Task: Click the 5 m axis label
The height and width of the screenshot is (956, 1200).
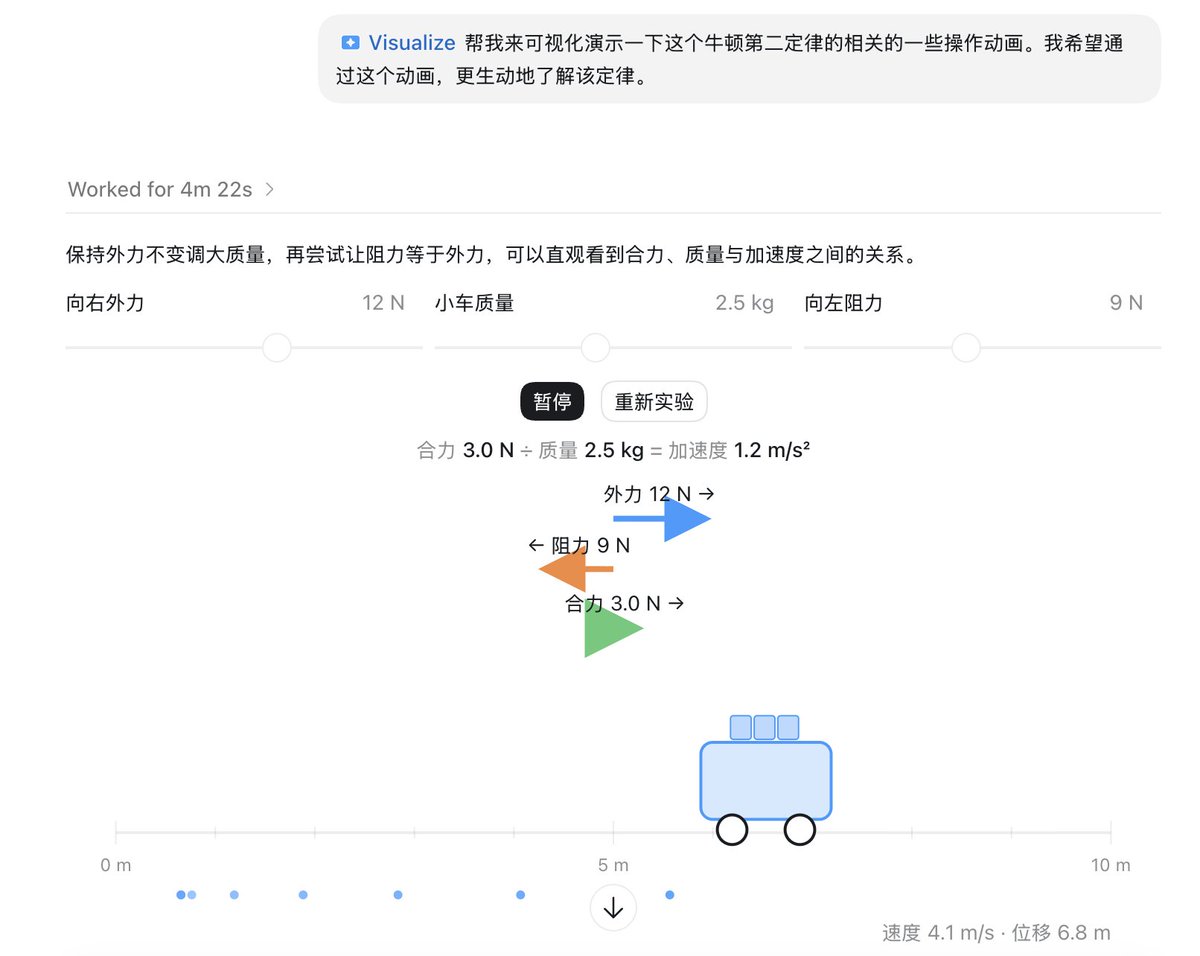Action: click(613, 866)
